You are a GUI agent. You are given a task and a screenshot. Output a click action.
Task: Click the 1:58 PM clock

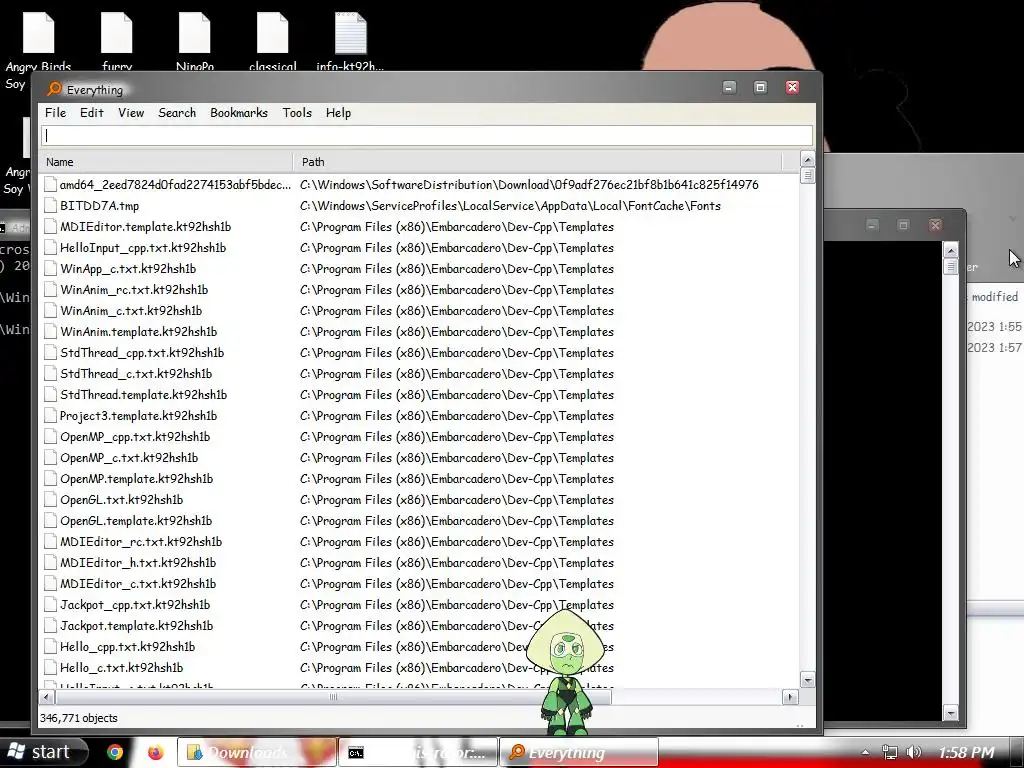[x=966, y=752]
